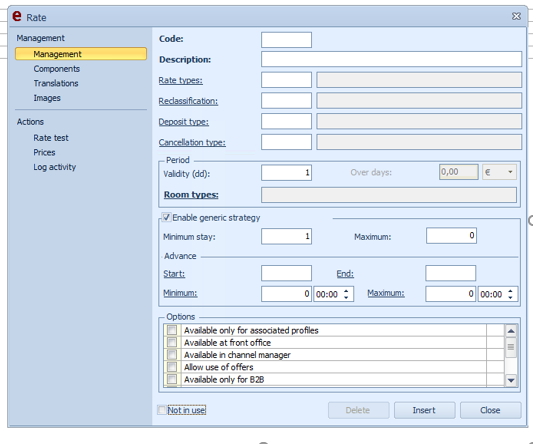Open the Rate test action
This screenshot has height=444, width=533.
(51, 138)
